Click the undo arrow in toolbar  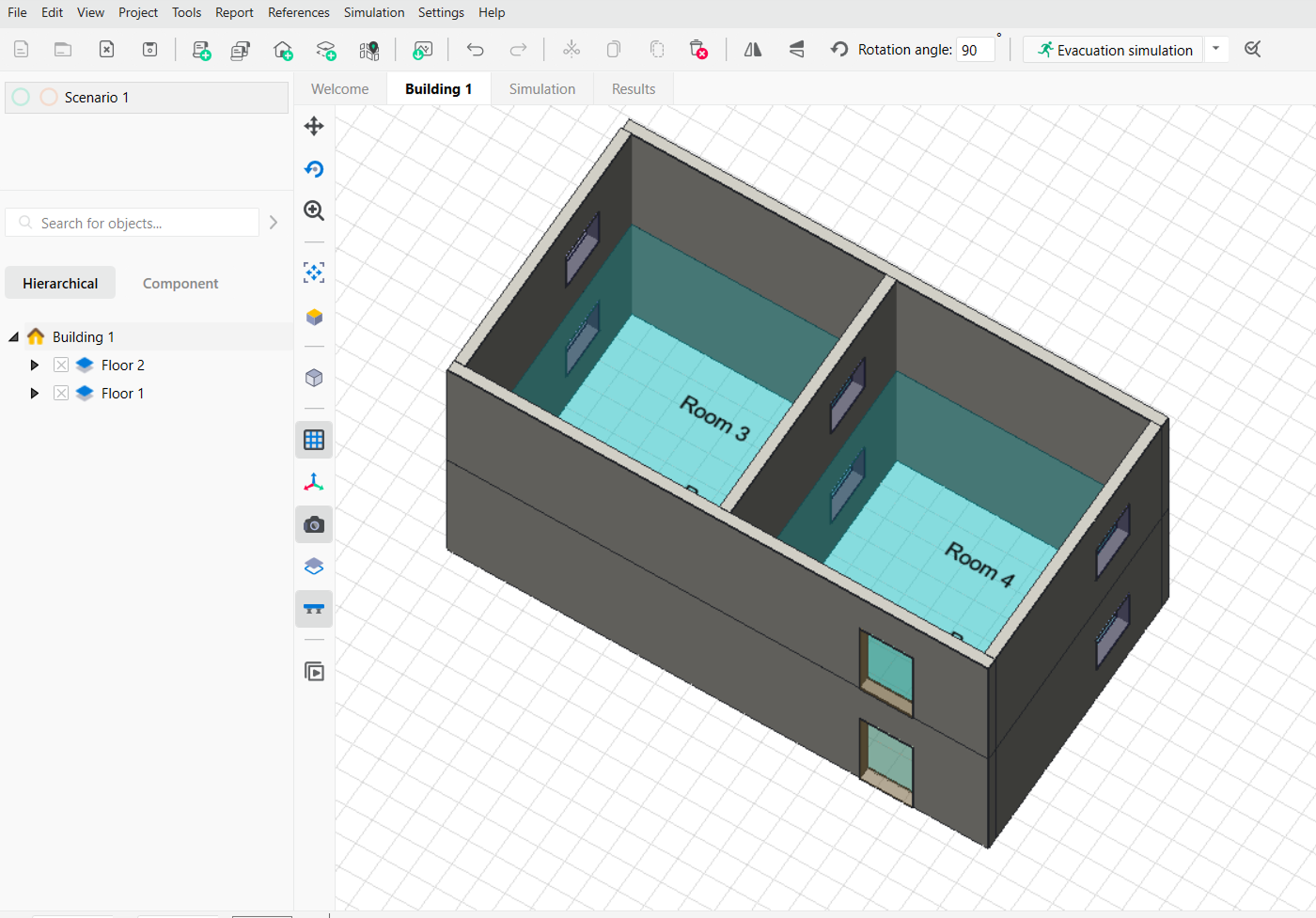pos(476,50)
